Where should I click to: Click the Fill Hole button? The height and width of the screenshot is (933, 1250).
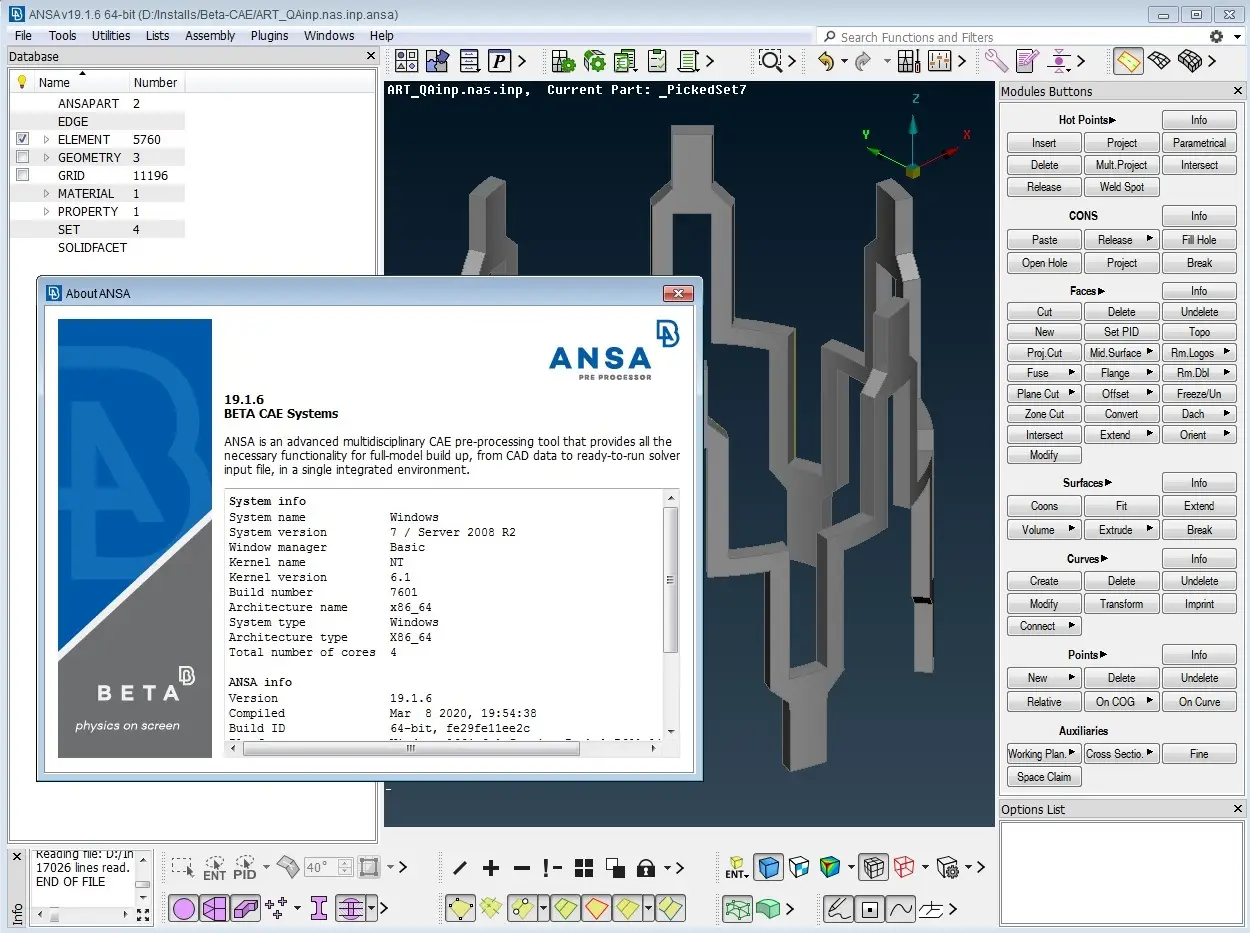coord(1199,240)
